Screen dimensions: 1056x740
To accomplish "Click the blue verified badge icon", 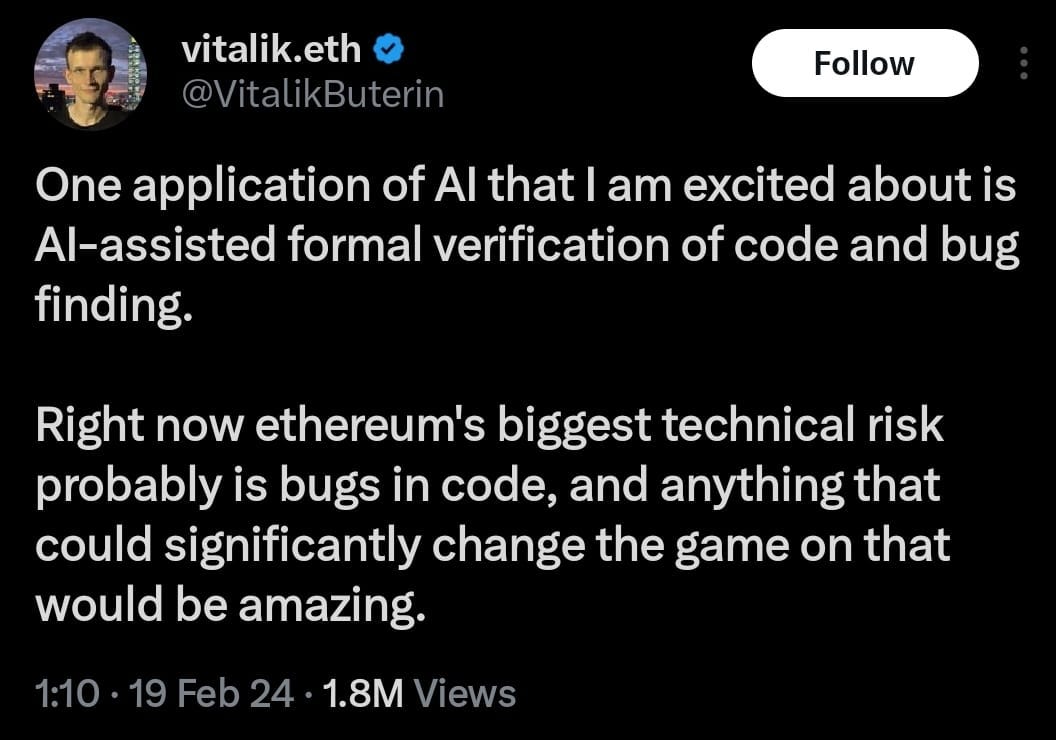I will click(388, 49).
